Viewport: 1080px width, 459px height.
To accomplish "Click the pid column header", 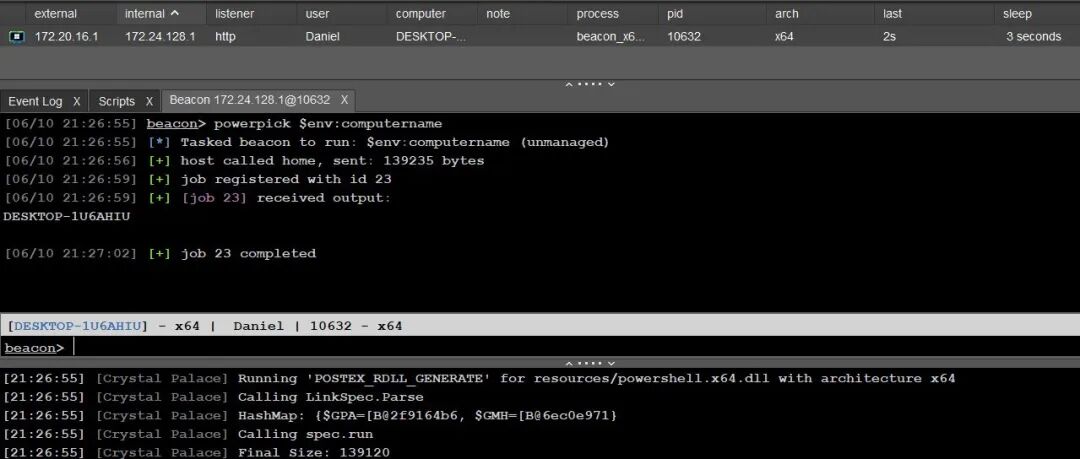I will click(x=676, y=14).
